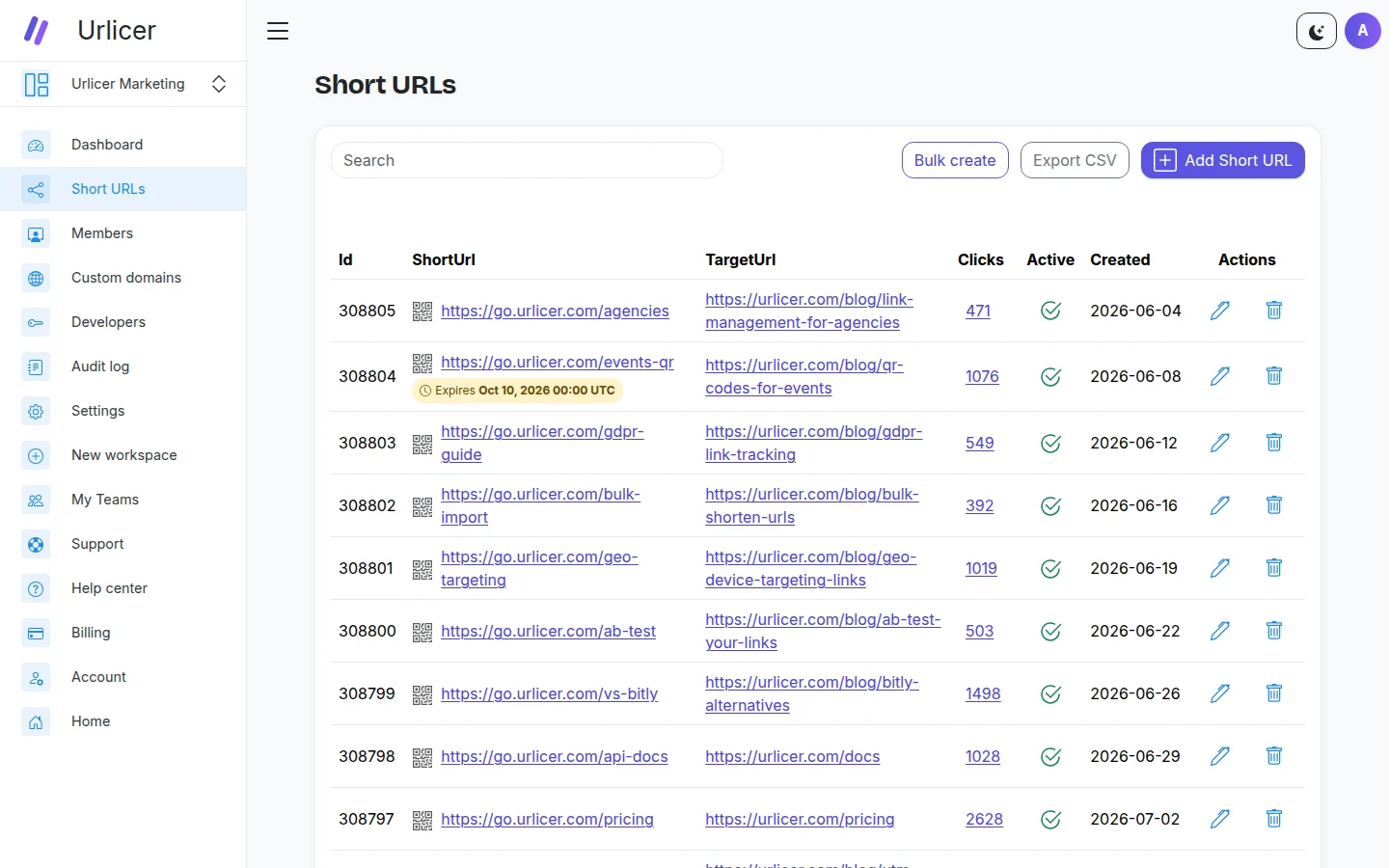Viewport: 1389px width, 868px height.
Task: Click the Created column header
Action: (1120, 259)
